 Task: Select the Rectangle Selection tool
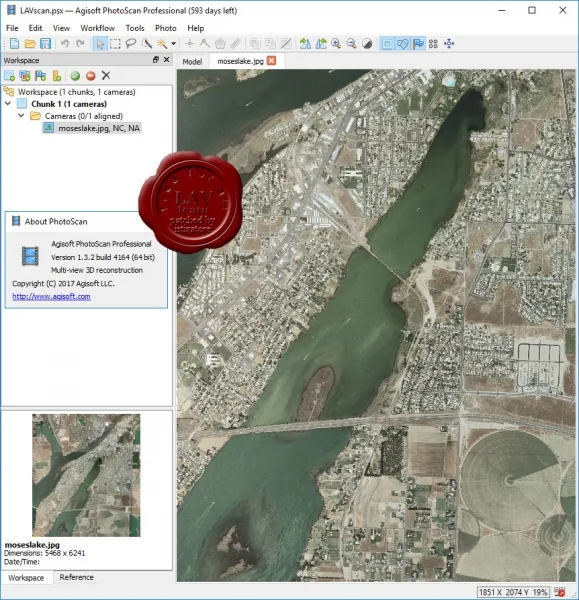point(115,44)
